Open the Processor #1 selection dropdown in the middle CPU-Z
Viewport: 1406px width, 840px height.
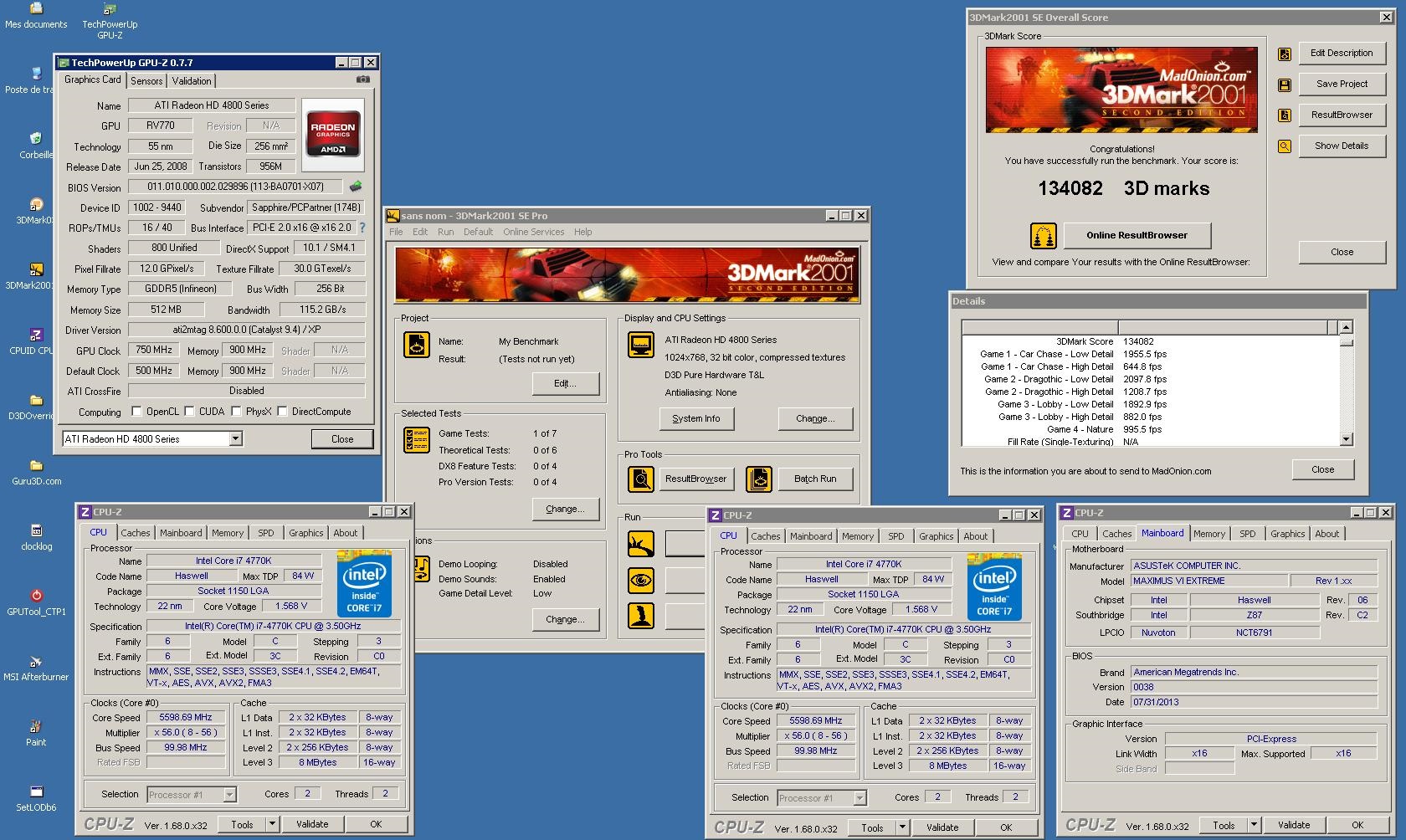pos(860,798)
